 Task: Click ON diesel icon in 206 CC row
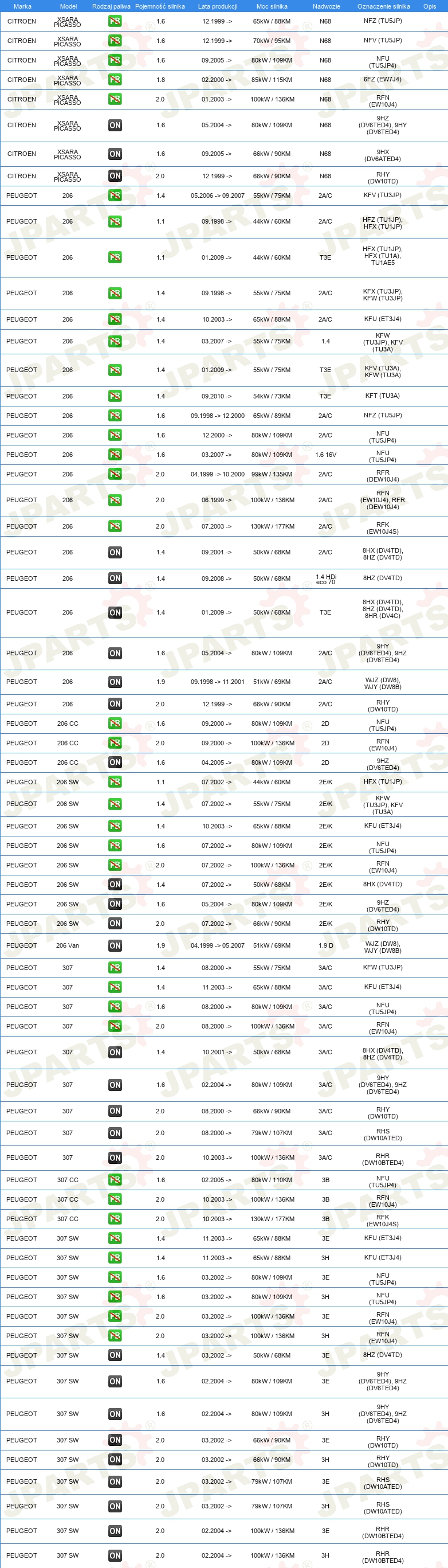[x=115, y=763]
